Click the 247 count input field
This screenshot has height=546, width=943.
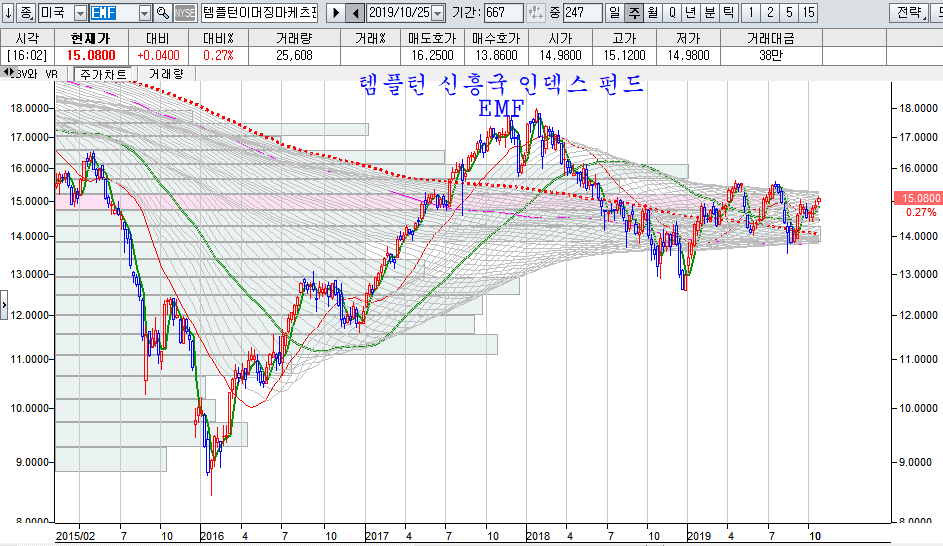[582, 13]
